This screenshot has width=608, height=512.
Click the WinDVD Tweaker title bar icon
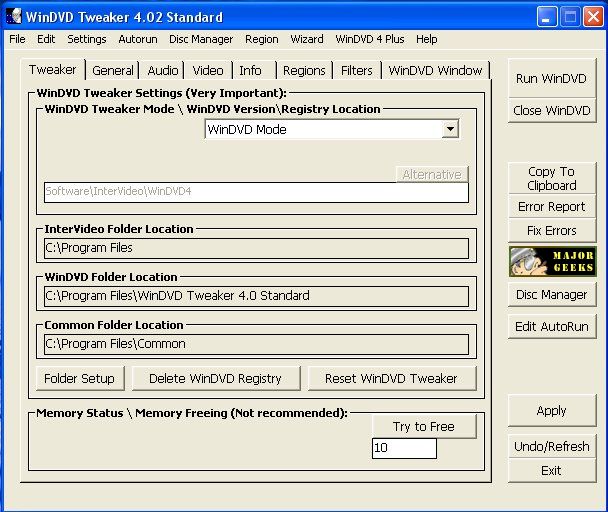coord(14,16)
